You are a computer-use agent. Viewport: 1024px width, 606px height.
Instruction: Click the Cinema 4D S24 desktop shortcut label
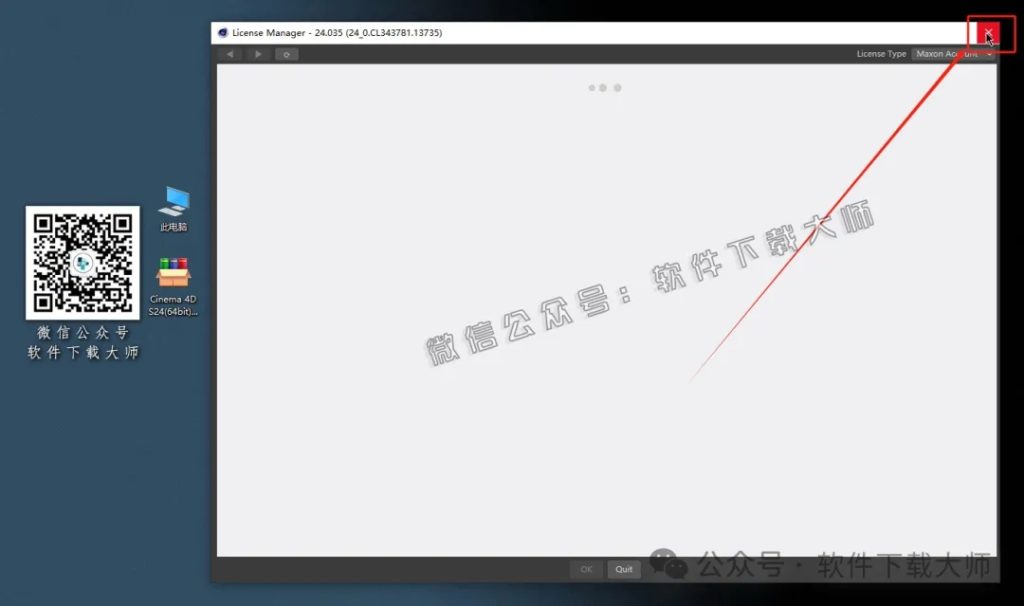(x=171, y=304)
